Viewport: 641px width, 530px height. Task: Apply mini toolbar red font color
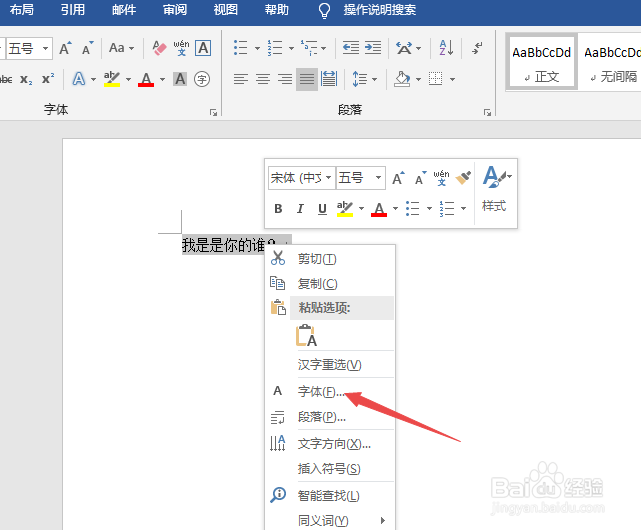point(379,209)
